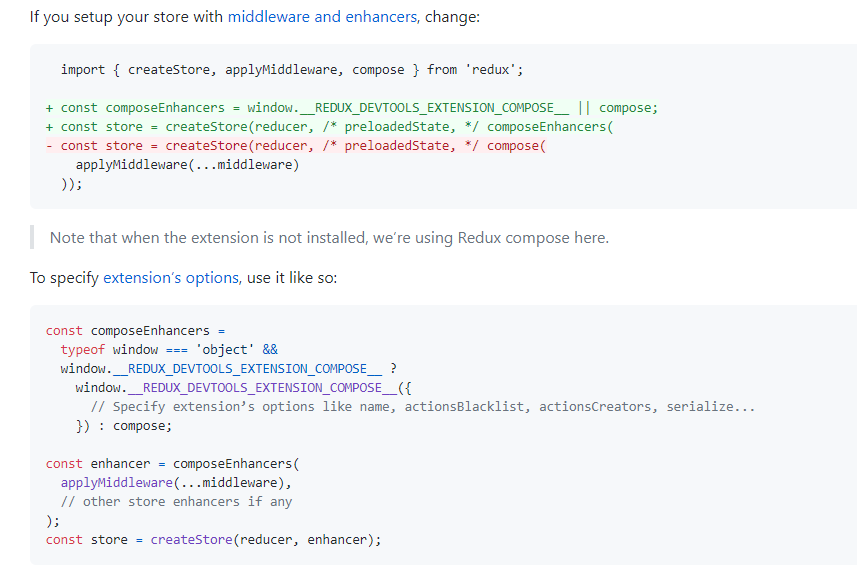Click the comment '// Specify extension's options like name'
Screen dimensions: 857x565
point(423,407)
